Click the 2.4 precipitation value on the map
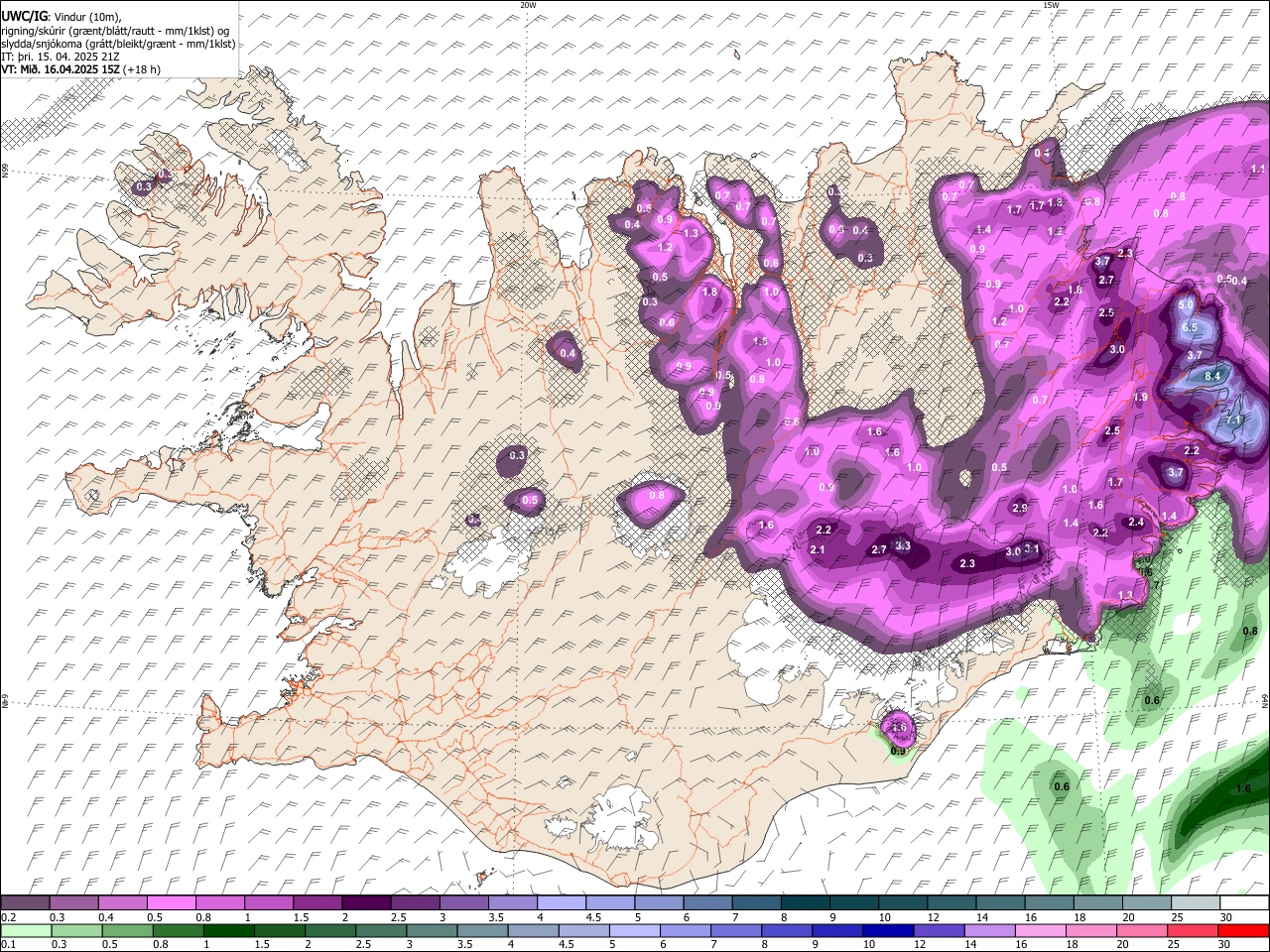This screenshot has width=1270, height=952. point(1137,523)
